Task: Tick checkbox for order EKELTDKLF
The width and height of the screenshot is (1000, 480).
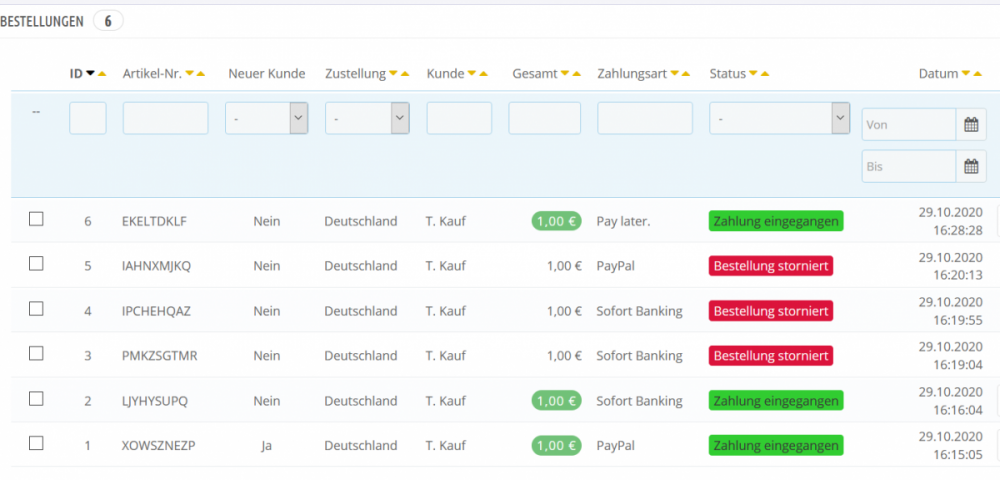Action: click(x=36, y=219)
